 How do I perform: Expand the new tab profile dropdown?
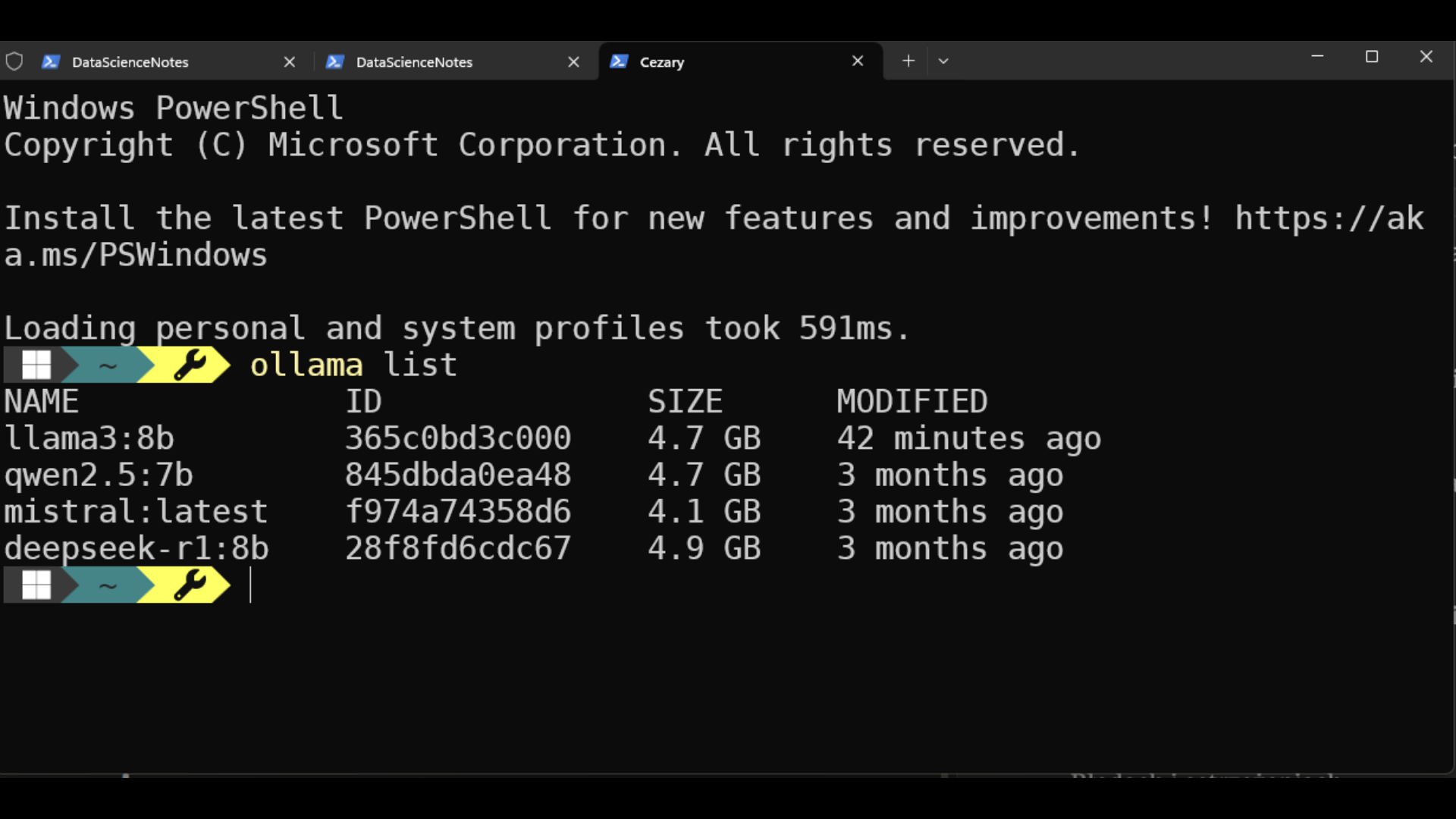pos(943,61)
